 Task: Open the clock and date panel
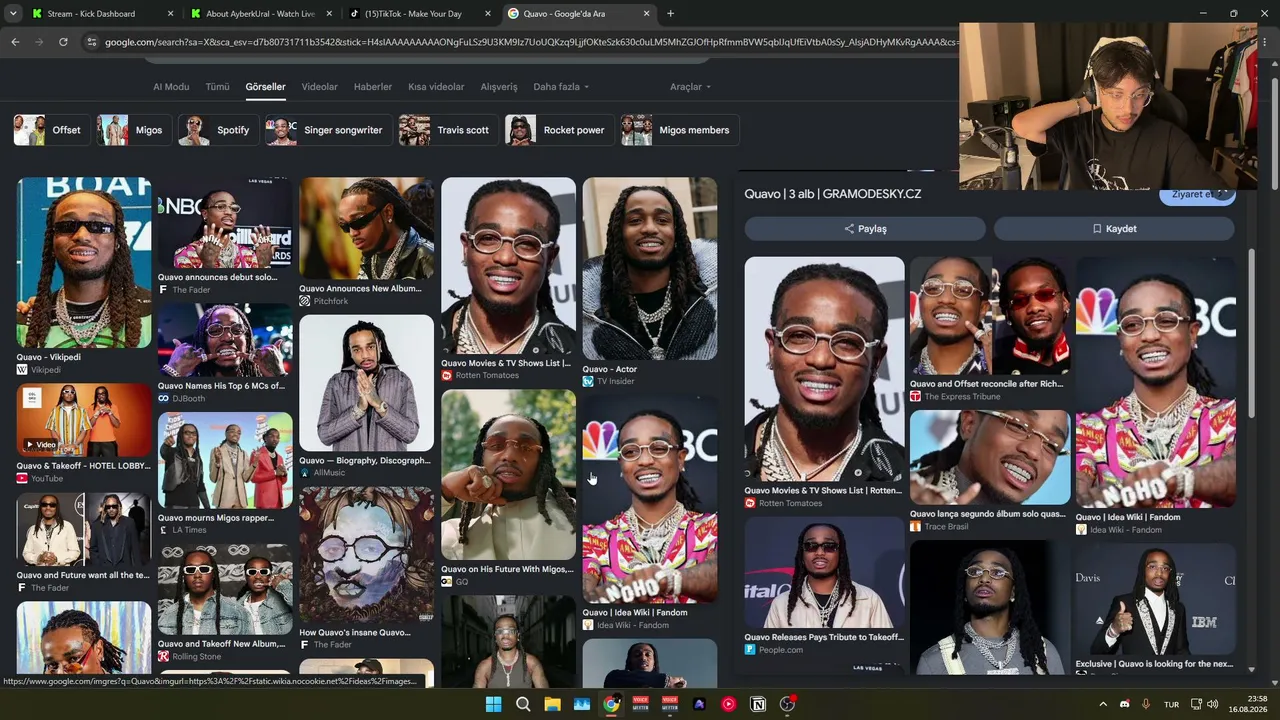coord(1248,704)
